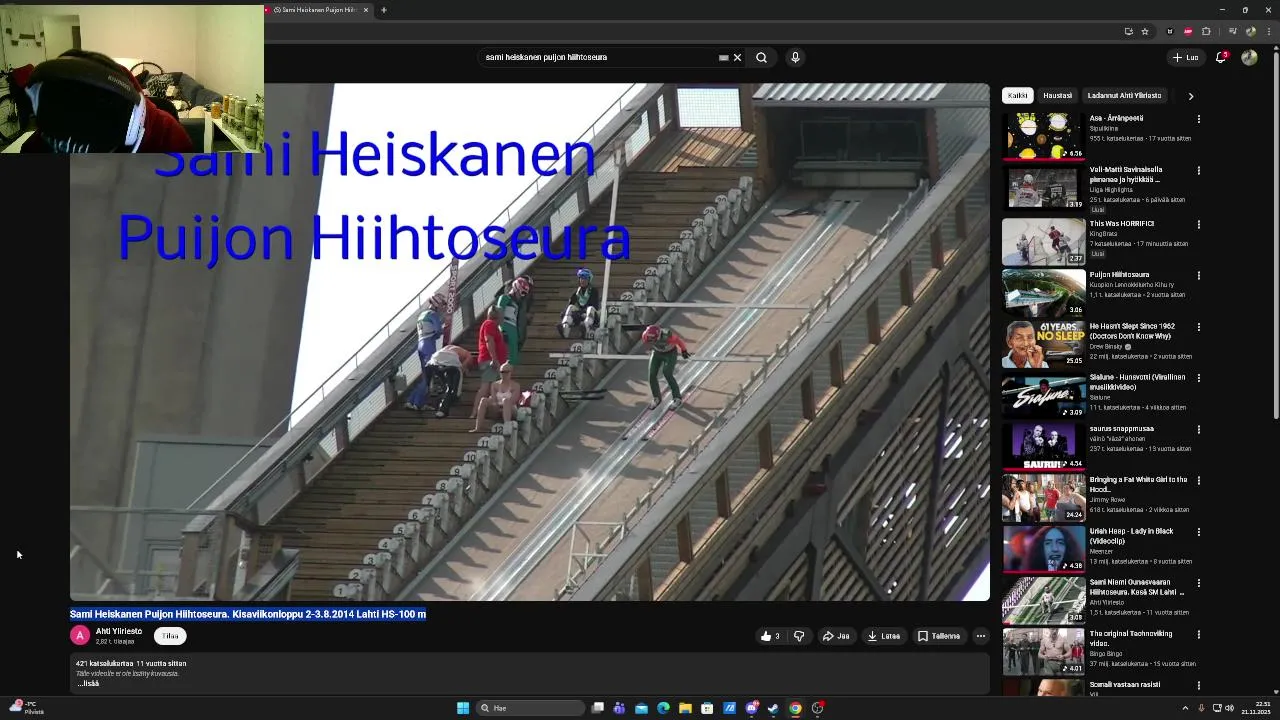
Task: Open options menu for Asa - Ämänpeetä video
Action: tap(1199, 119)
